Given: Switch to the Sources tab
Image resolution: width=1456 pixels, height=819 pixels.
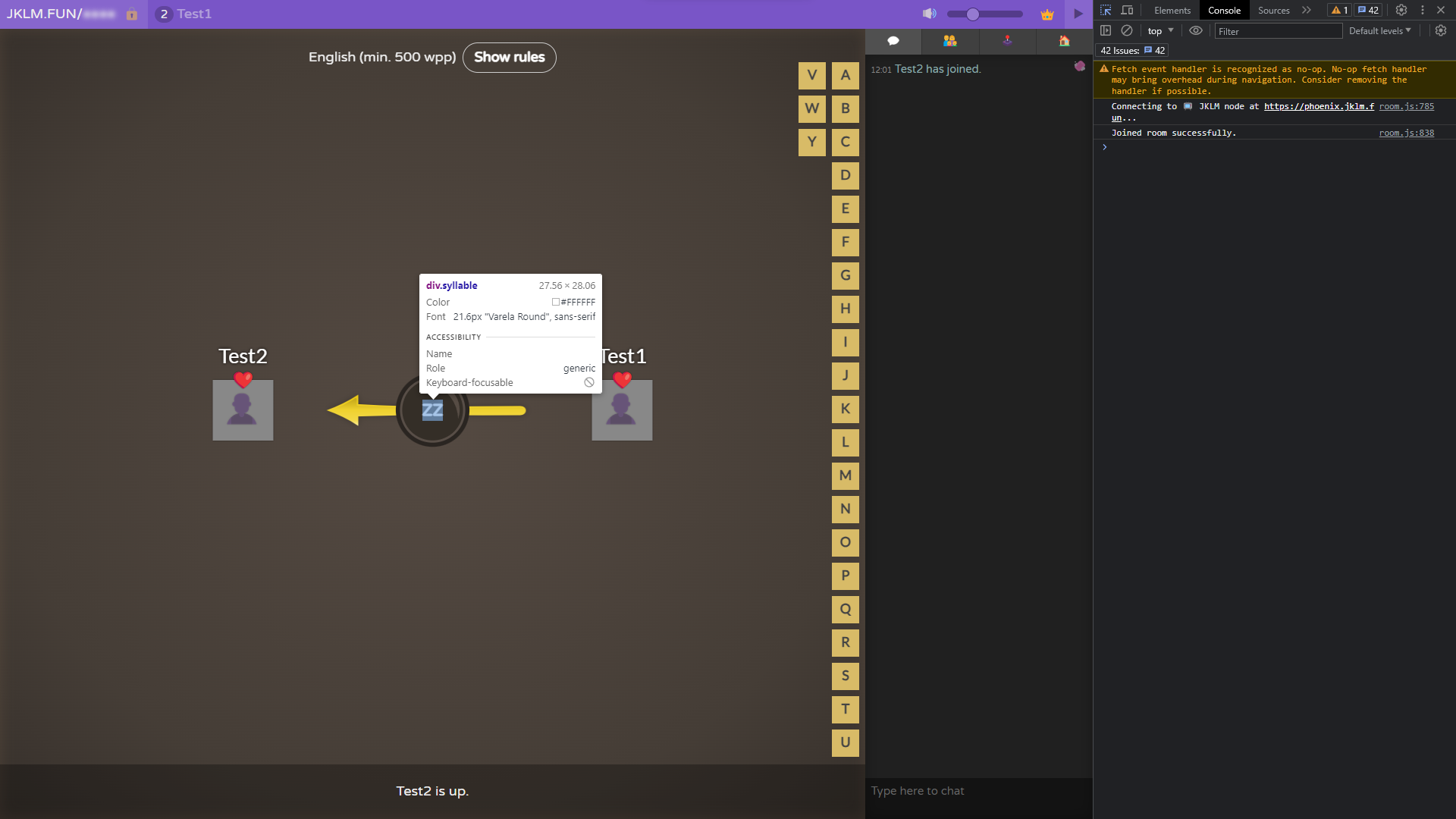Looking at the screenshot, I should [x=1273, y=10].
